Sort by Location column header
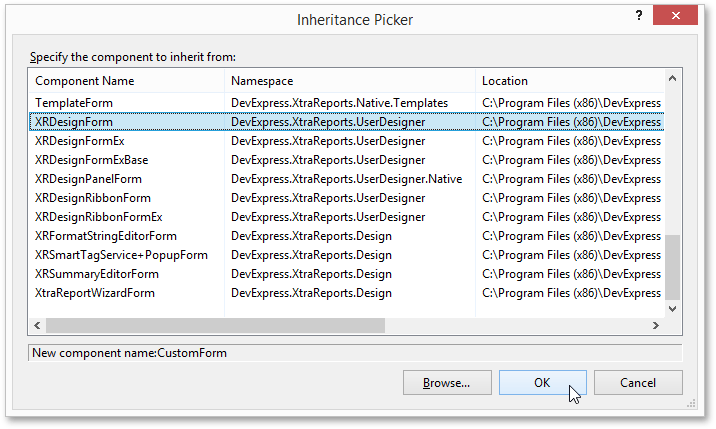The image size is (716, 429). click(x=570, y=81)
